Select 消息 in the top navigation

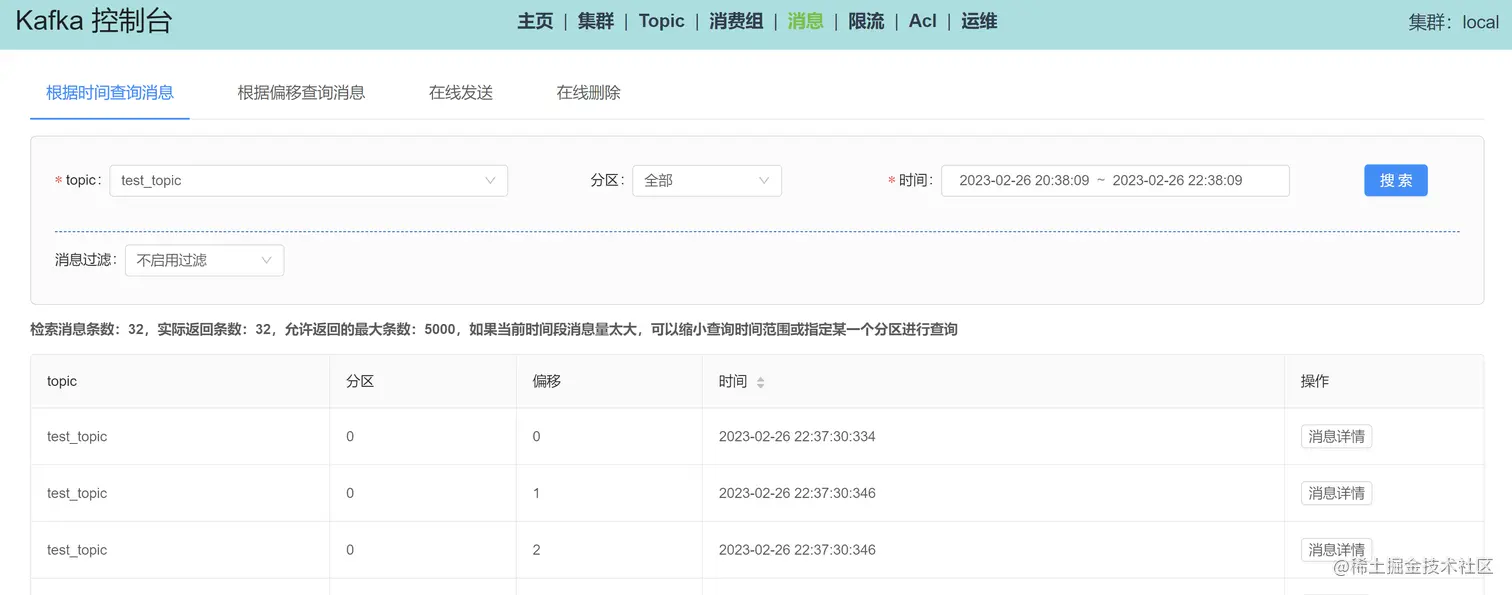(806, 21)
